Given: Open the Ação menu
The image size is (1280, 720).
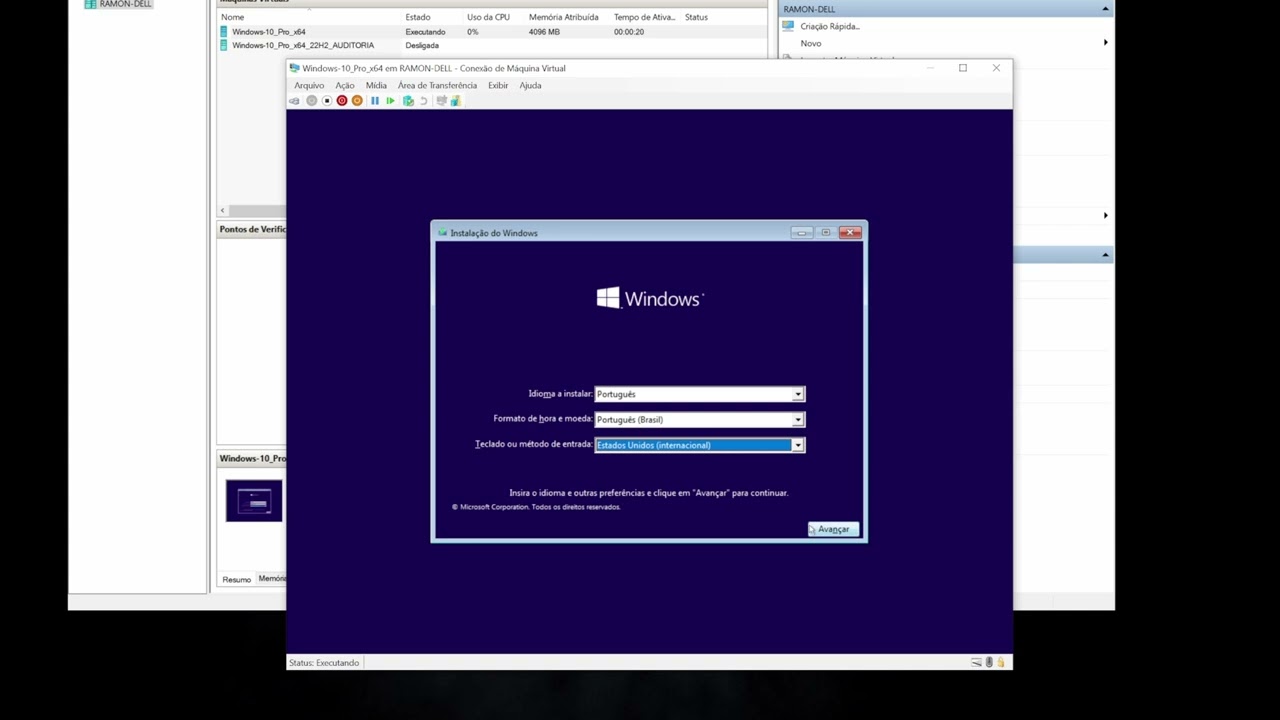Looking at the screenshot, I should point(345,85).
